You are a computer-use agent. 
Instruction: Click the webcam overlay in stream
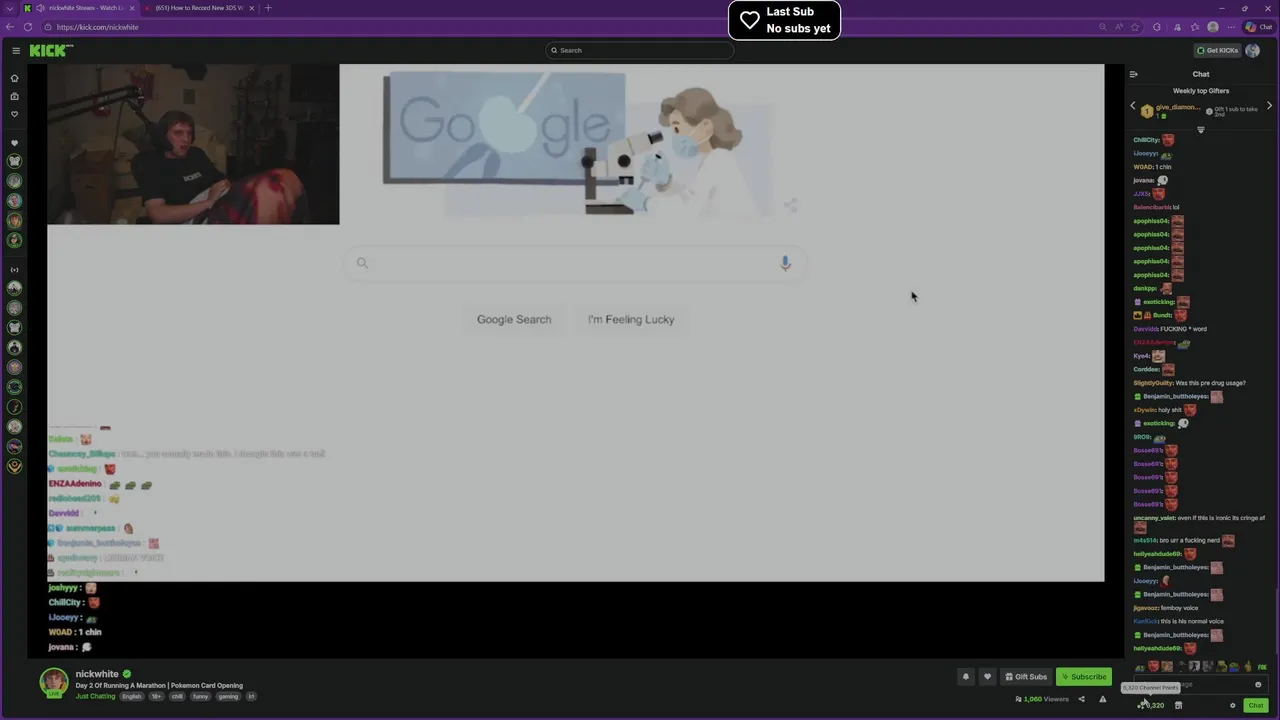(193, 144)
